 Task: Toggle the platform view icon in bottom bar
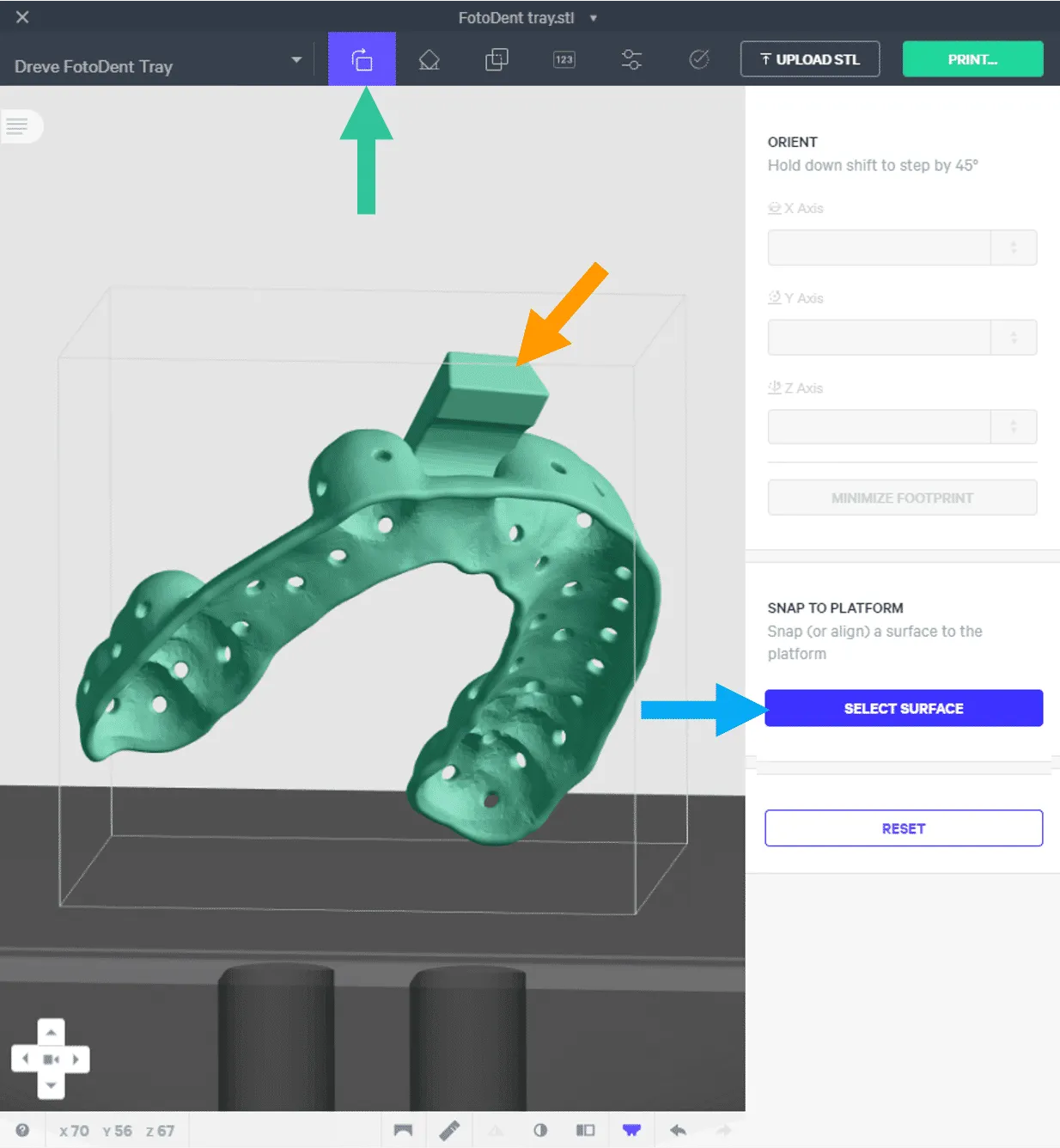click(x=403, y=1130)
